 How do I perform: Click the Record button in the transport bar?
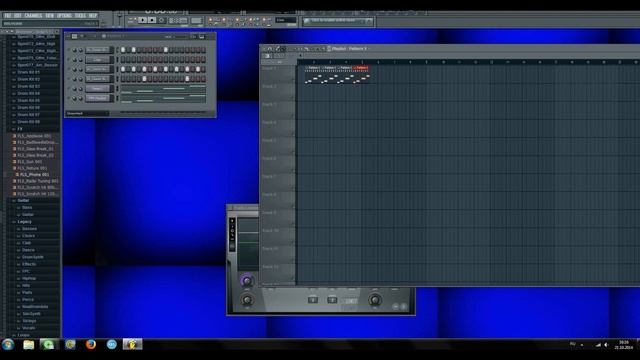[x=161, y=20]
